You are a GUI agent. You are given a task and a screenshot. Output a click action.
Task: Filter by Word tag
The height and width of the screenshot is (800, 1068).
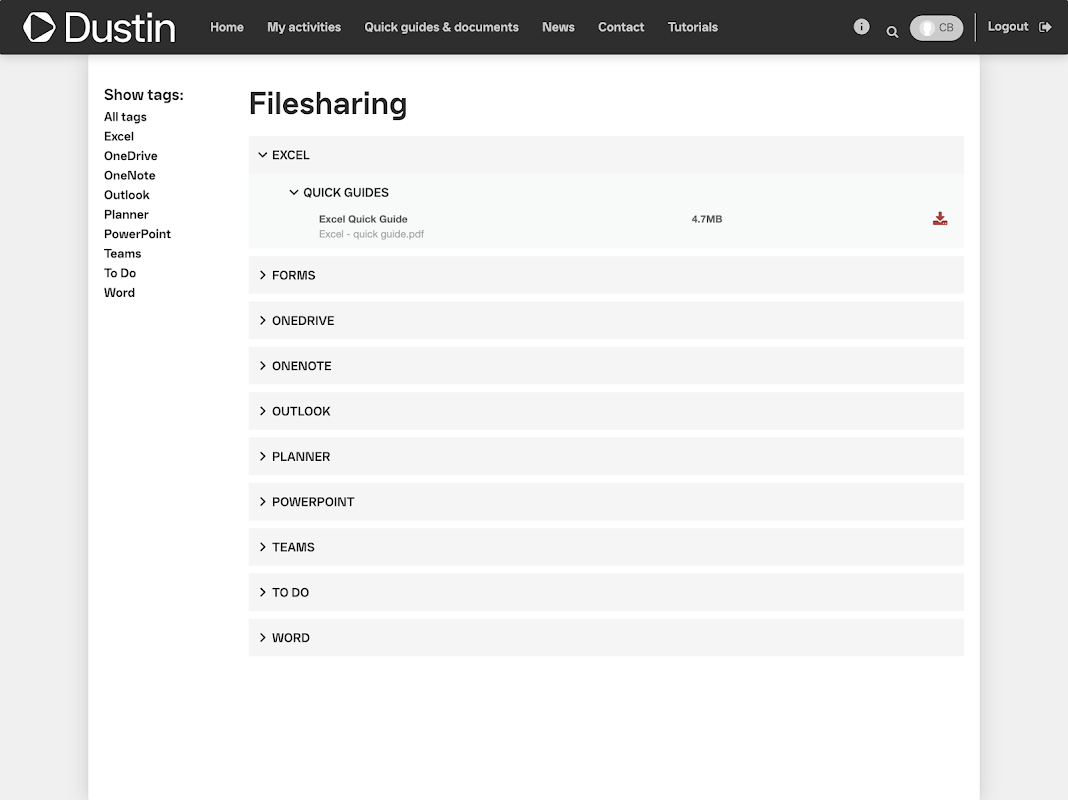[x=119, y=293]
